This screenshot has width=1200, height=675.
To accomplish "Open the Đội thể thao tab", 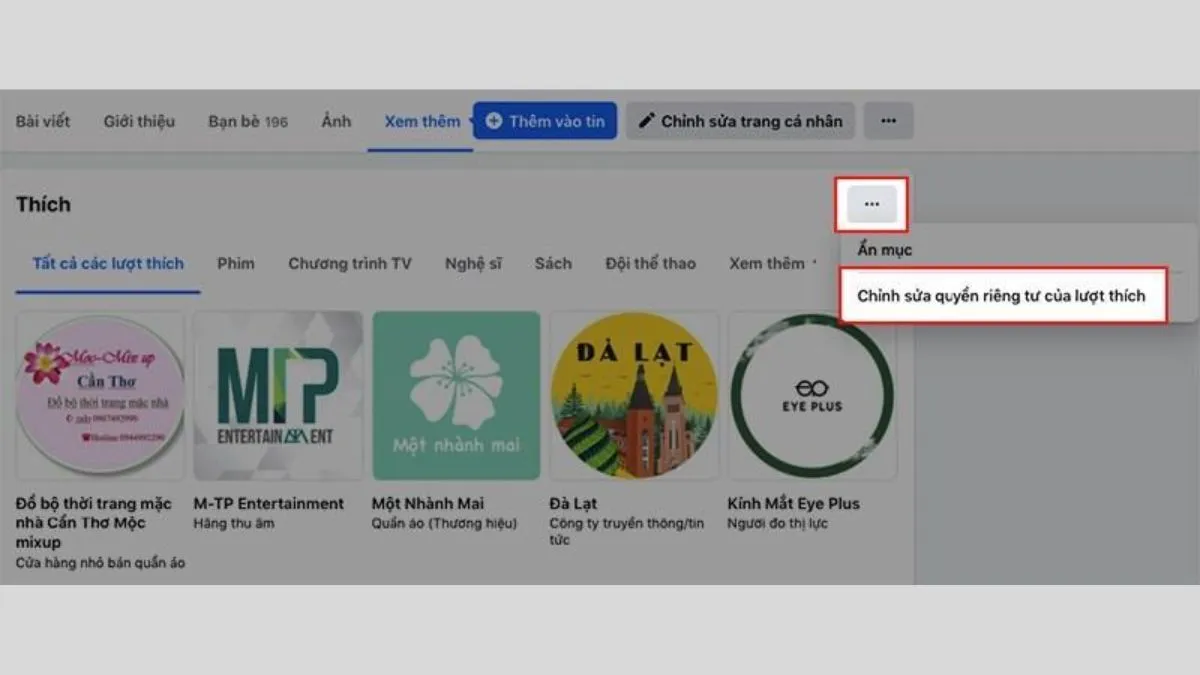I will [x=650, y=263].
